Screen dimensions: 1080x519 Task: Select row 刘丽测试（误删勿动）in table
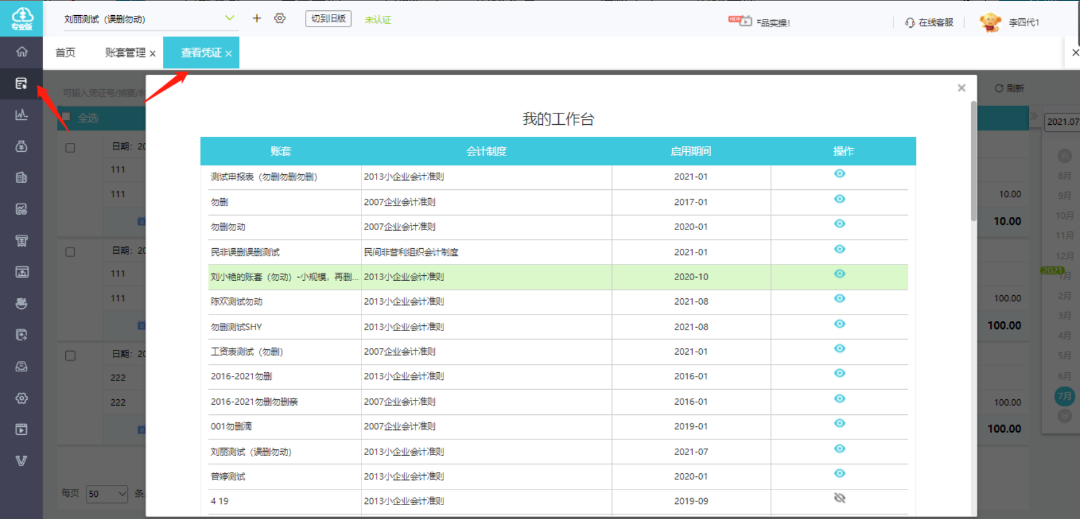[x=558, y=452]
